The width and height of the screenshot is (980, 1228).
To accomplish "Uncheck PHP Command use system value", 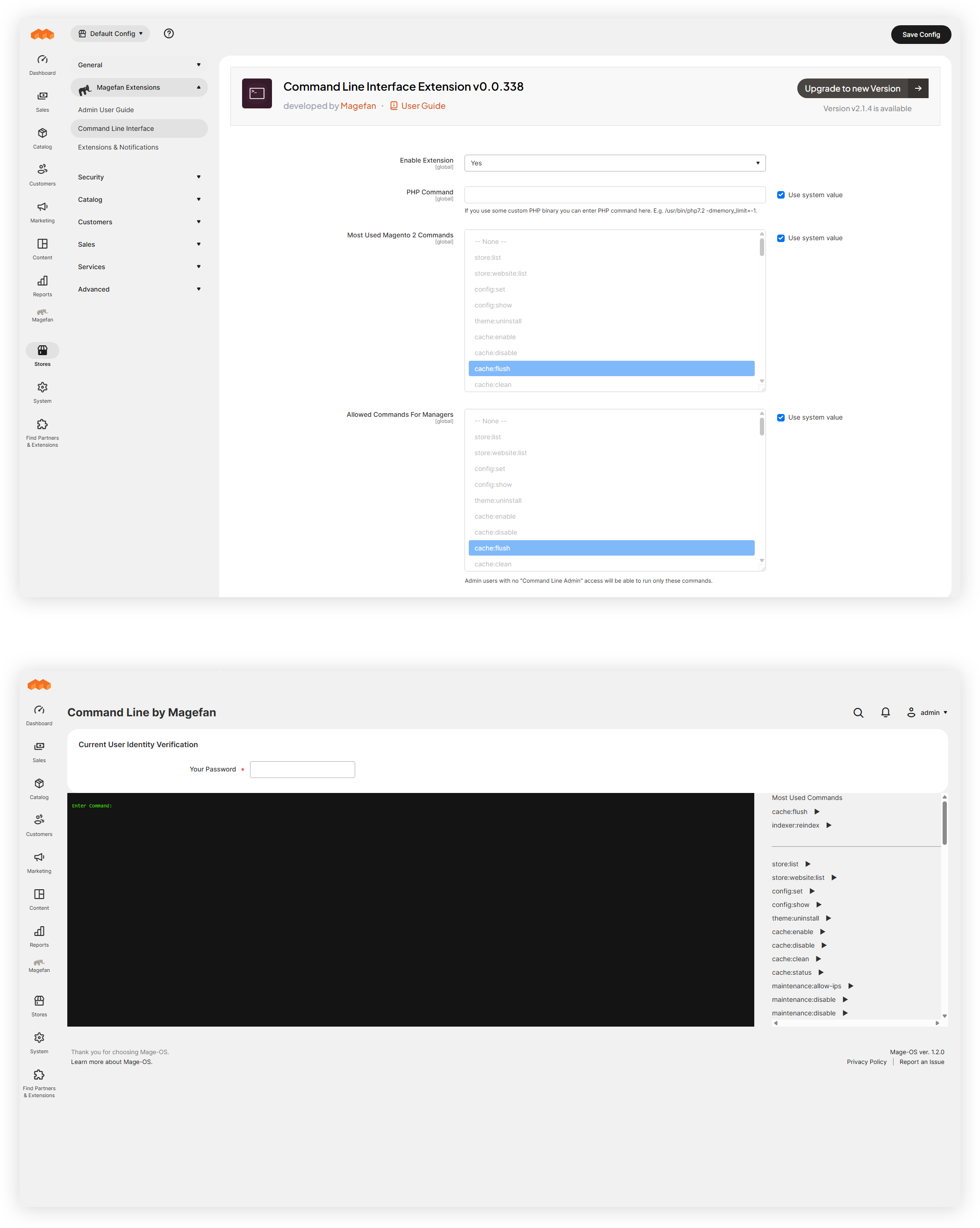I will (780, 195).
